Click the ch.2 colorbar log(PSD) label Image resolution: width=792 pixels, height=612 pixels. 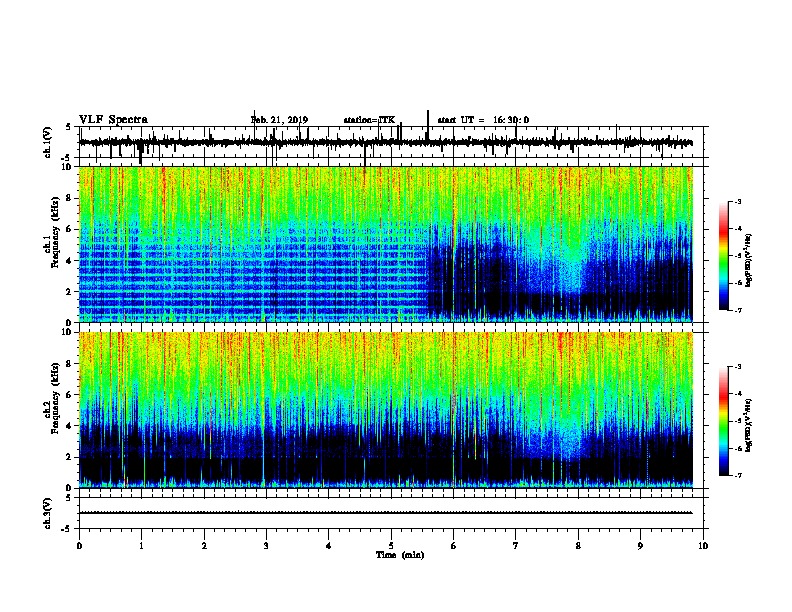point(748,425)
